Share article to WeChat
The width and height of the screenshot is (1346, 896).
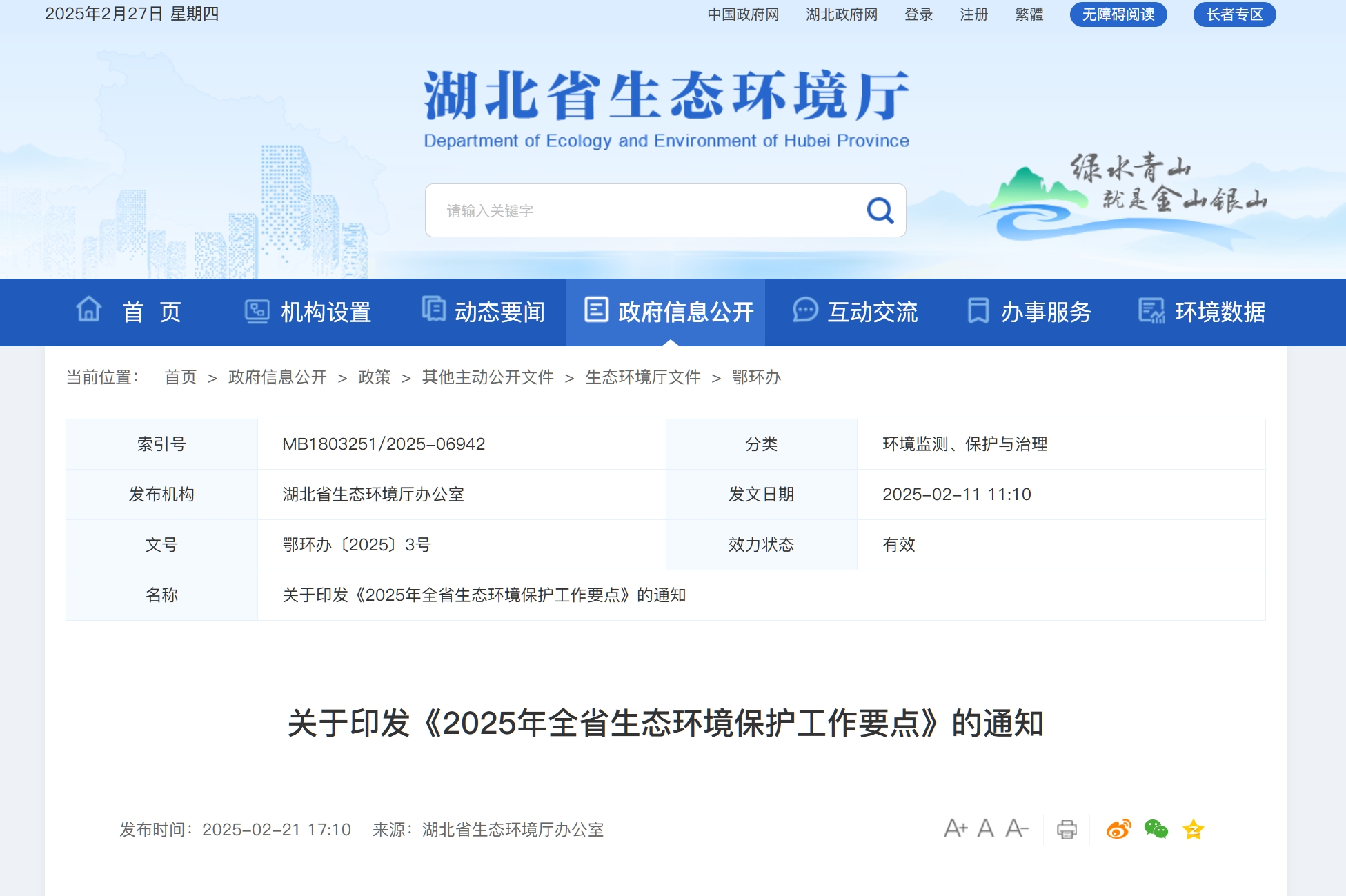pos(1156,828)
